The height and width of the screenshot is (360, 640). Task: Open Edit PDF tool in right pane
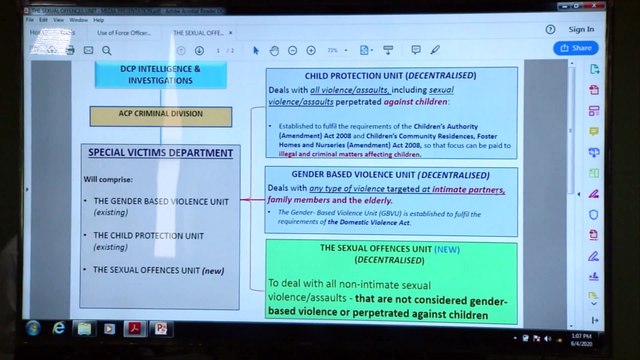(x=594, y=111)
